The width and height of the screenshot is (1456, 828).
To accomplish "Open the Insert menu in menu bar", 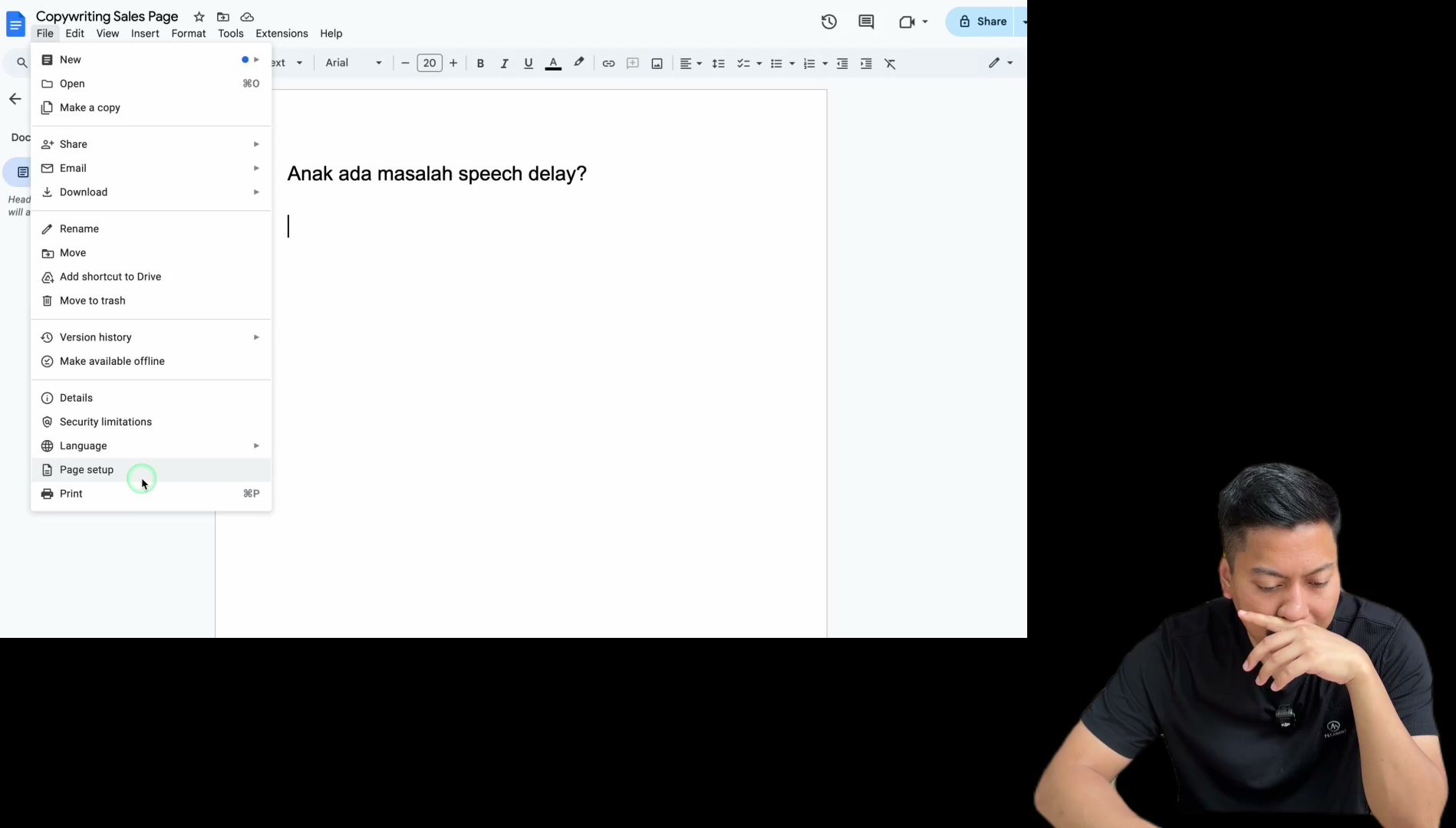I will [x=145, y=34].
